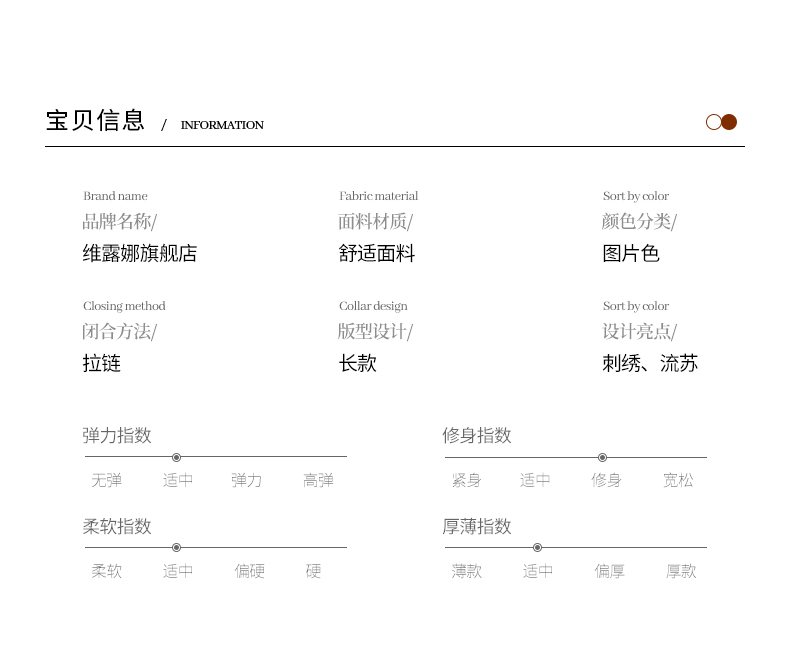
Task: Click the 宝贝信息 heading
Action: pos(95,120)
